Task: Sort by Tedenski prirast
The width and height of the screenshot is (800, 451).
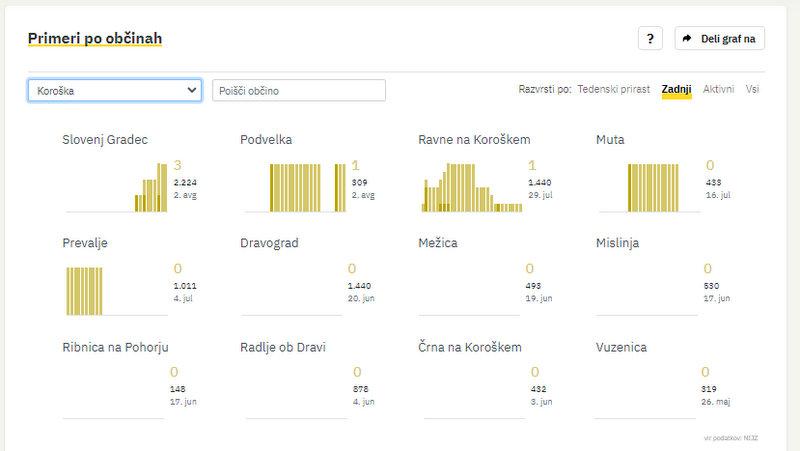Action: coord(614,90)
